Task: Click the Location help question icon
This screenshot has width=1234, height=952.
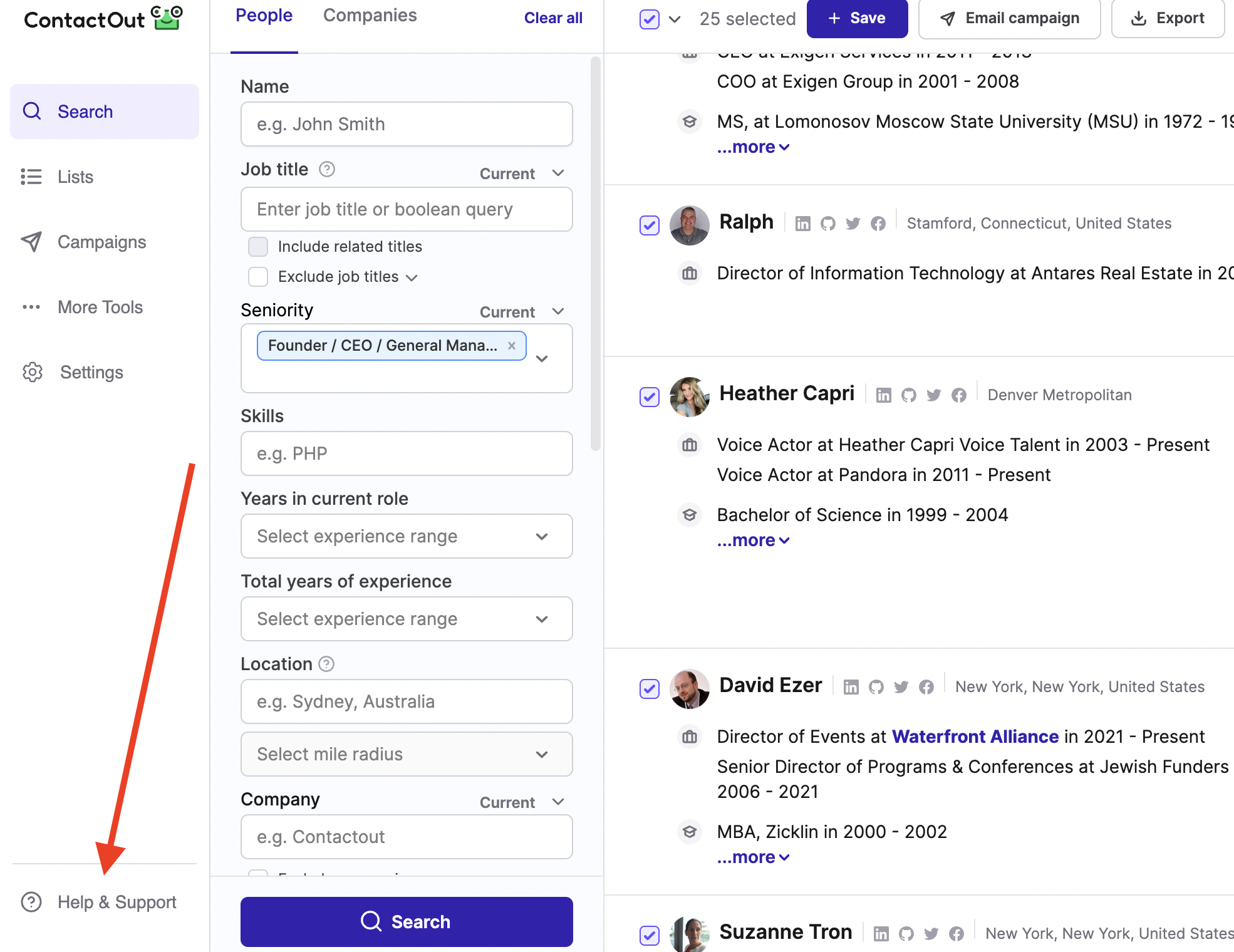Action: 326,664
